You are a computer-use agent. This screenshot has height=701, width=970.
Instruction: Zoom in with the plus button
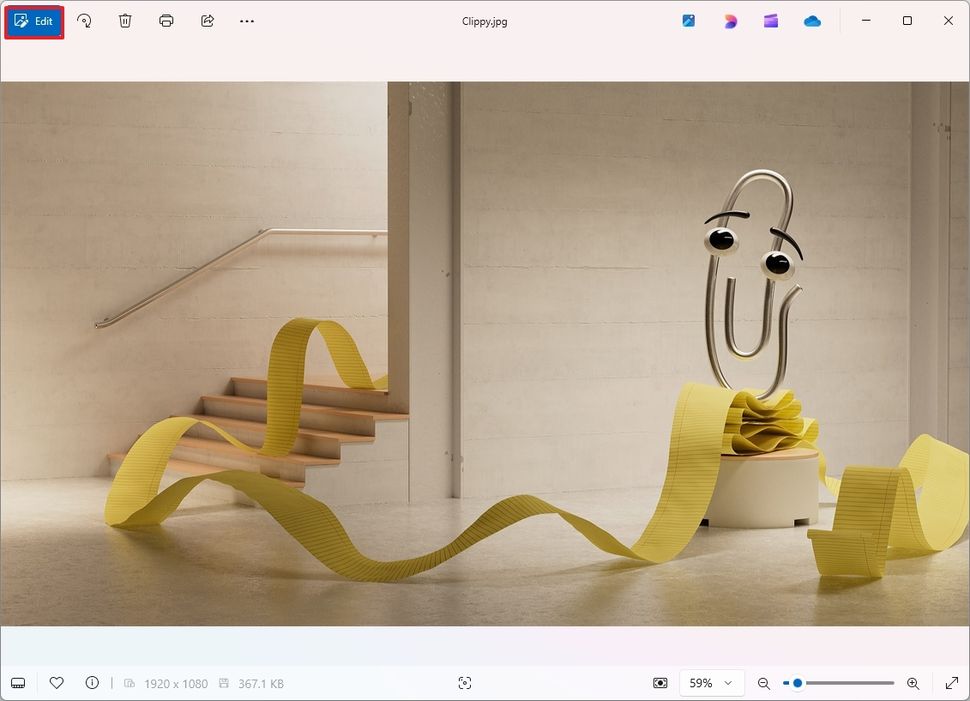click(913, 683)
